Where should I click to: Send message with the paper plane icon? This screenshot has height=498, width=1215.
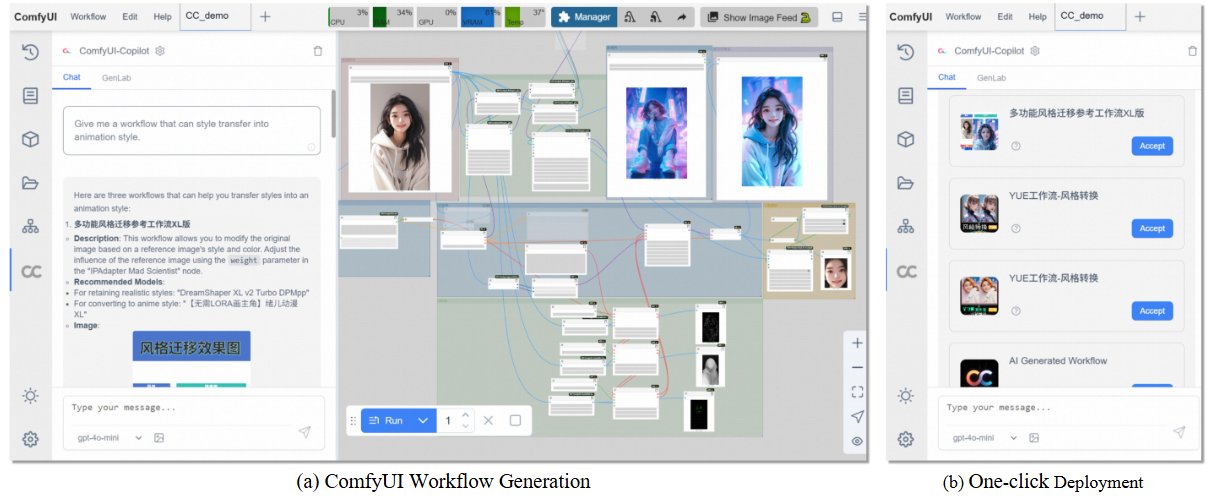point(305,432)
